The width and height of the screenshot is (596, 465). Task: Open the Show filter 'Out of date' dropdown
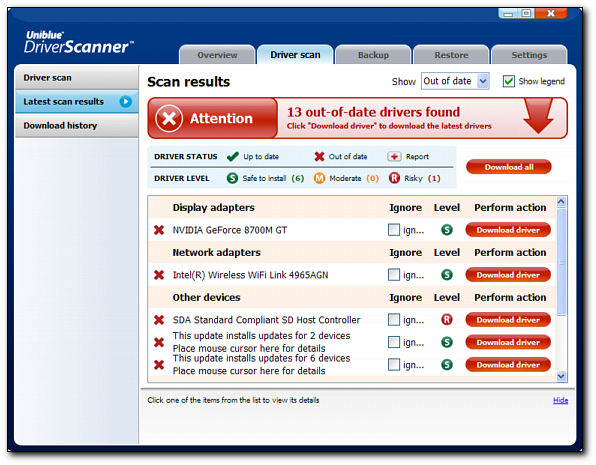455,81
